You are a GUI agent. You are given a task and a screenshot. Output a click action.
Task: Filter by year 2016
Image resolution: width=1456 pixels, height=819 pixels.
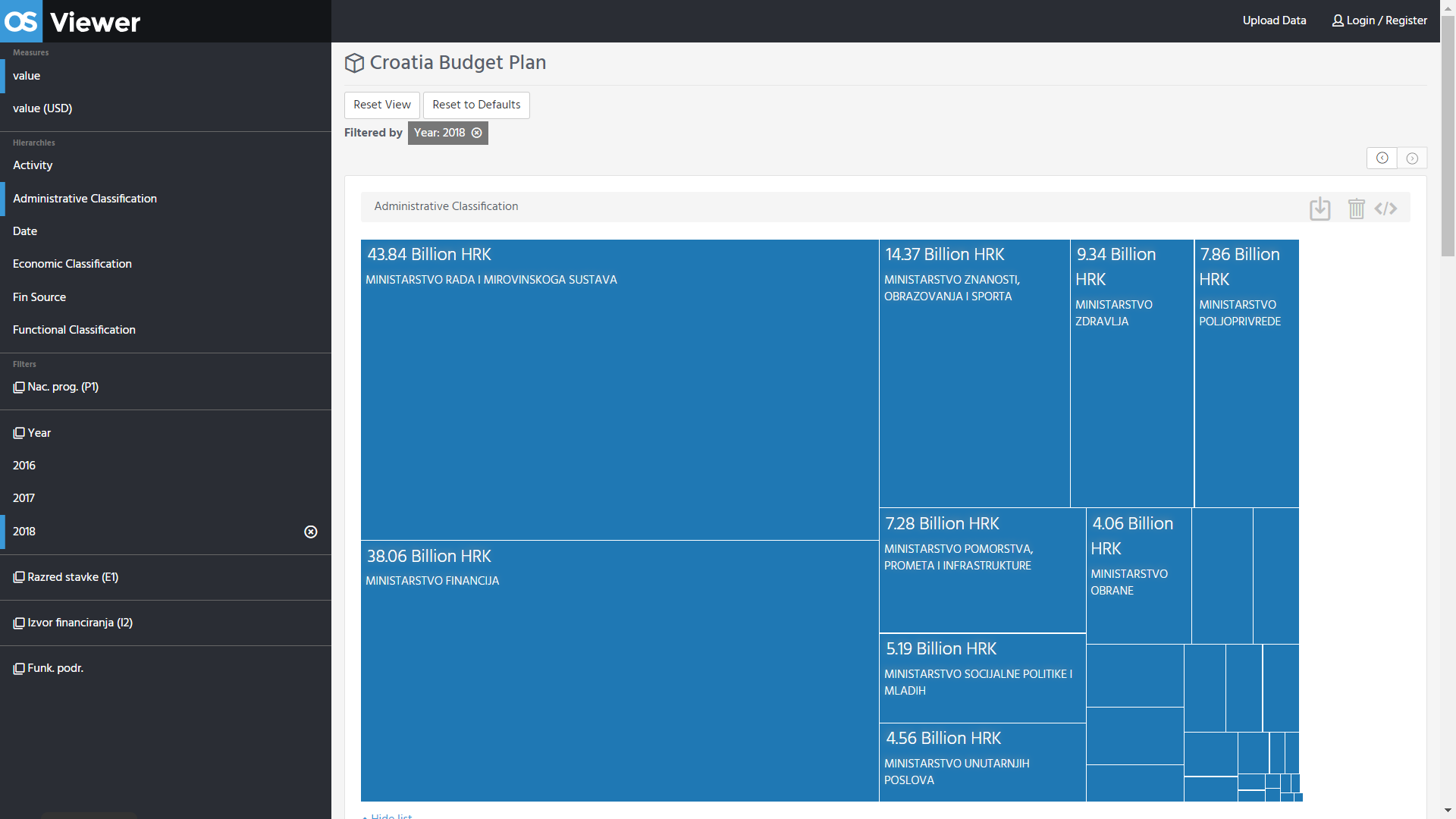165,466
